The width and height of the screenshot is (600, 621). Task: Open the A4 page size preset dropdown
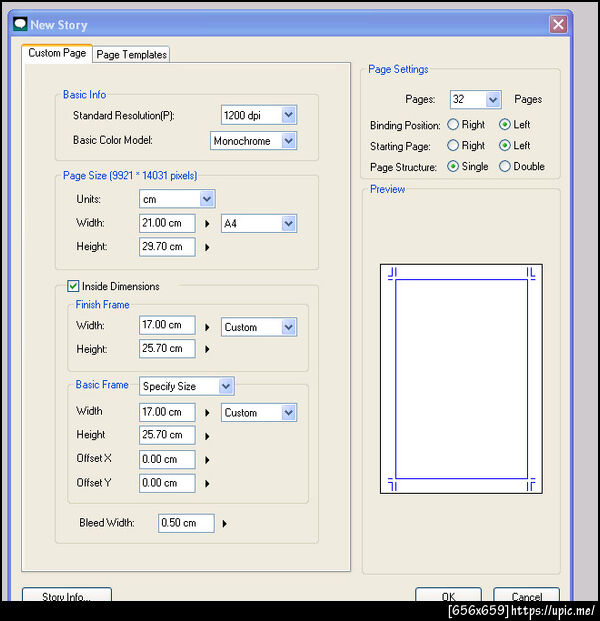tap(259, 224)
